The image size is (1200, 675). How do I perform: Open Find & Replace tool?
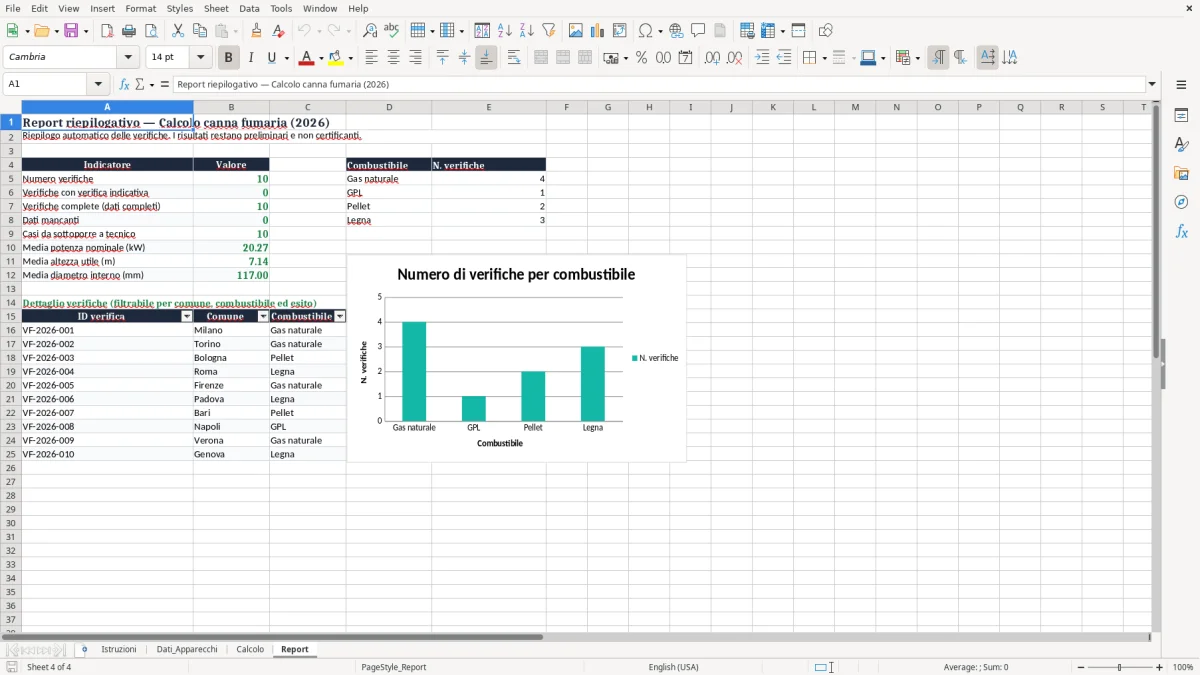click(370, 31)
